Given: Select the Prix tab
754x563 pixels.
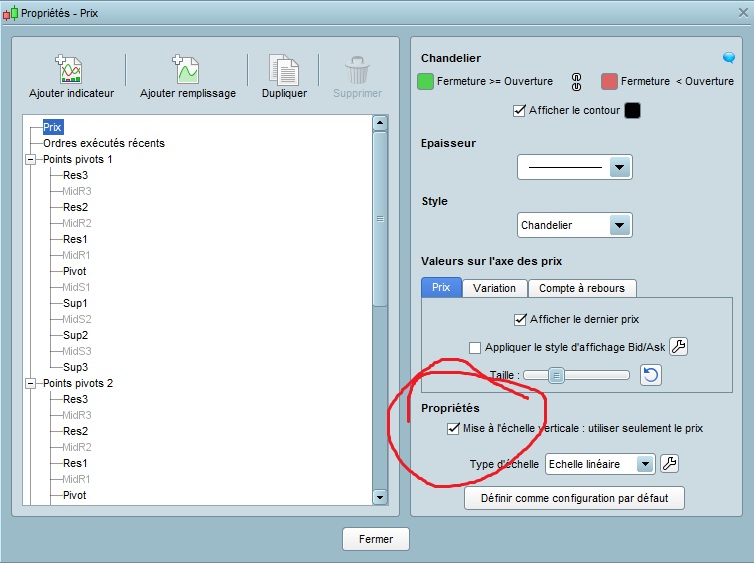Looking at the screenshot, I should [x=441, y=288].
